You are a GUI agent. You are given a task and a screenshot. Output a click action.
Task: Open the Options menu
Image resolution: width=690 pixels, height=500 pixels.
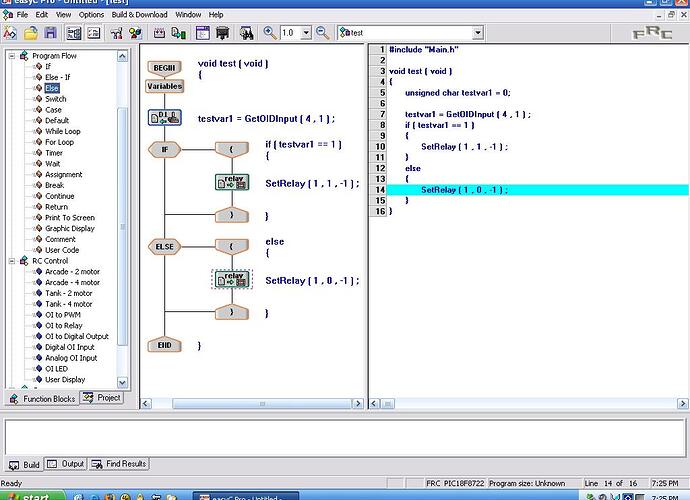[x=92, y=15]
